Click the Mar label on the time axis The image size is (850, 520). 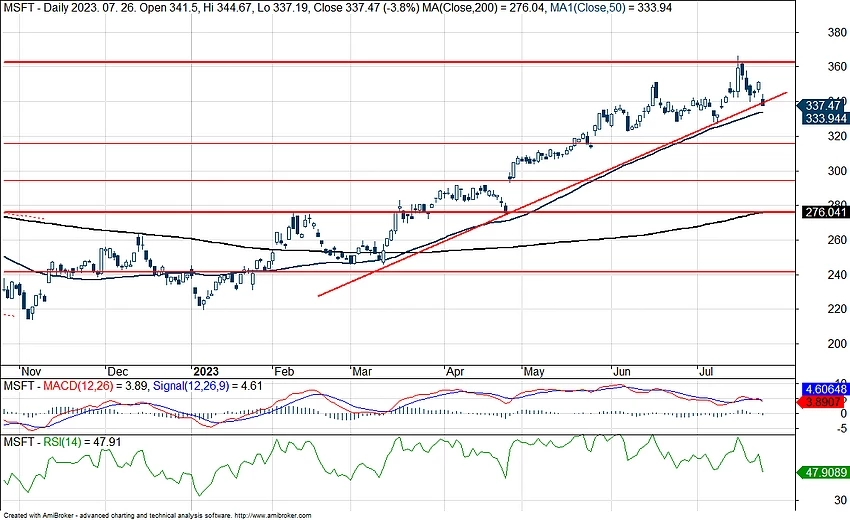(x=362, y=371)
